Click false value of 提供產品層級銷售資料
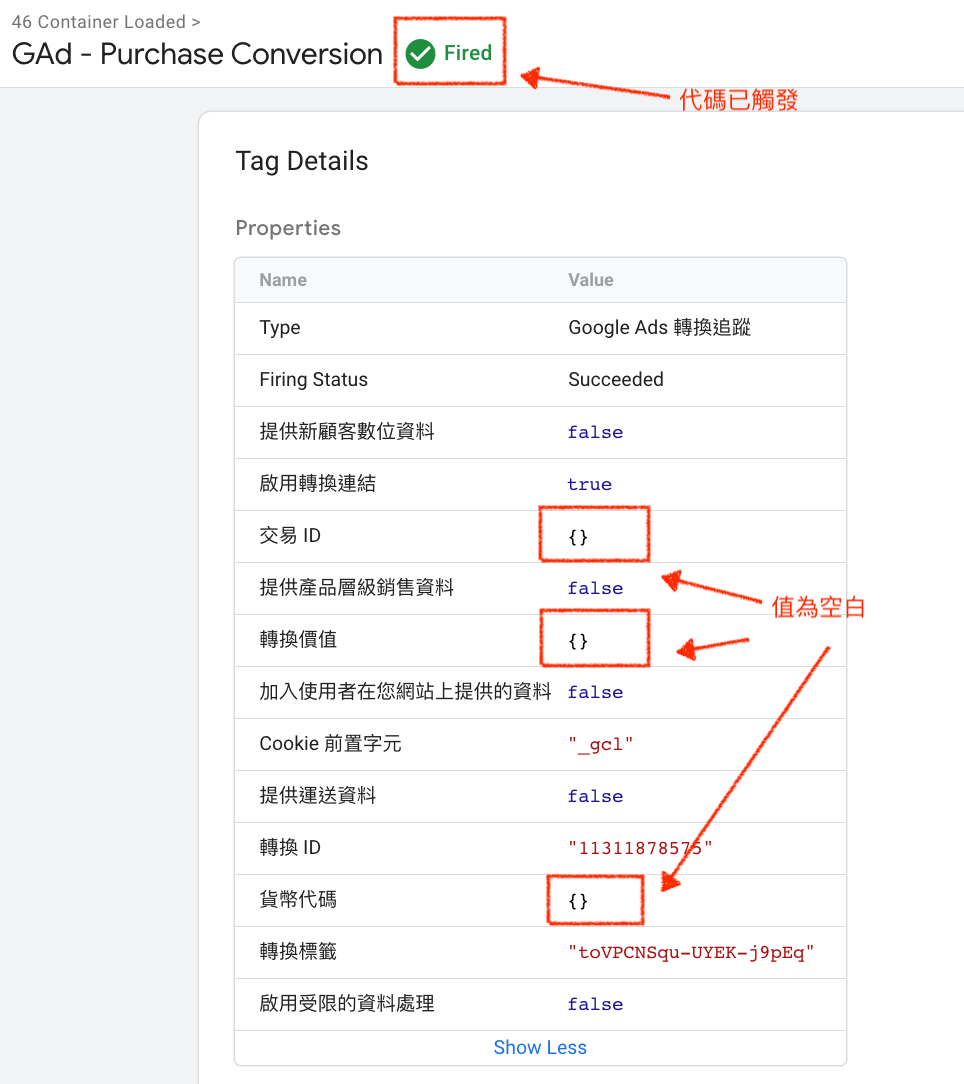This screenshot has width=964, height=1084. (x=595, y=589)
